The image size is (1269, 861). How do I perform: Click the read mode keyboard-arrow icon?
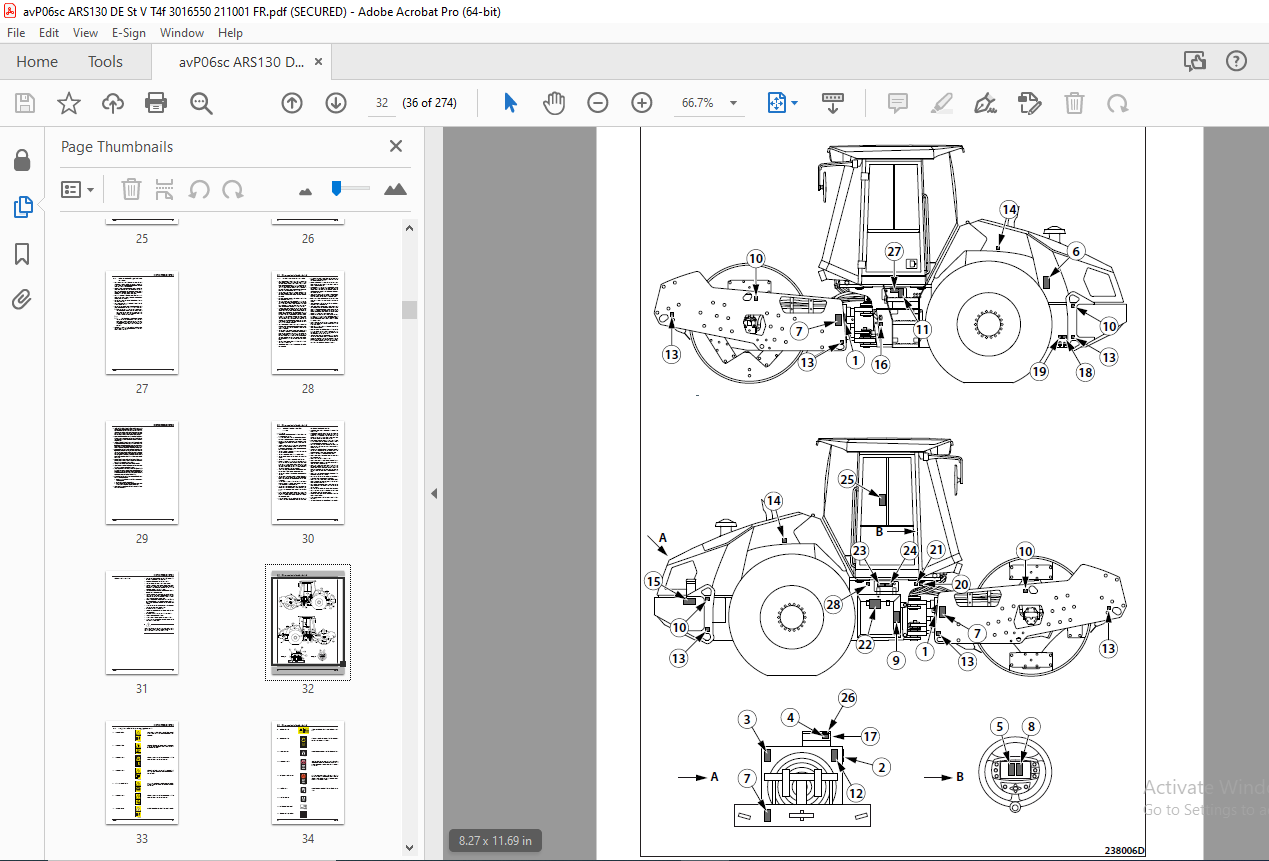coord(834,103)
